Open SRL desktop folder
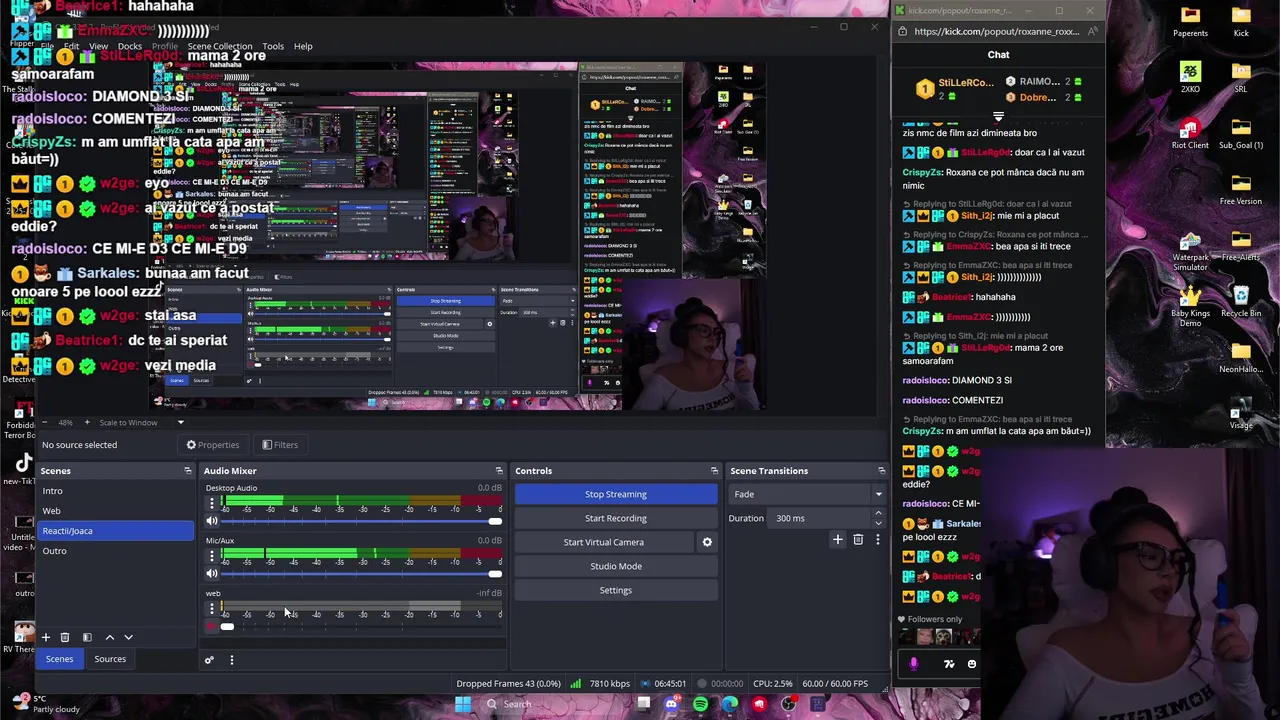 [1241, 77]
